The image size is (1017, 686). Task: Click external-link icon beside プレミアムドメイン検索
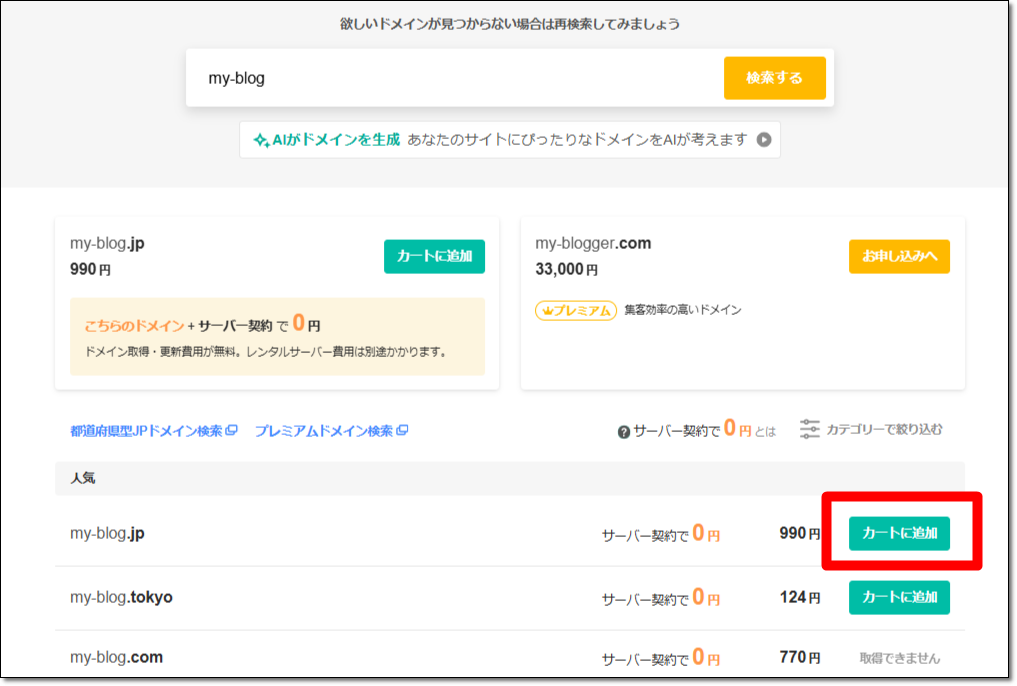point(403,431)
